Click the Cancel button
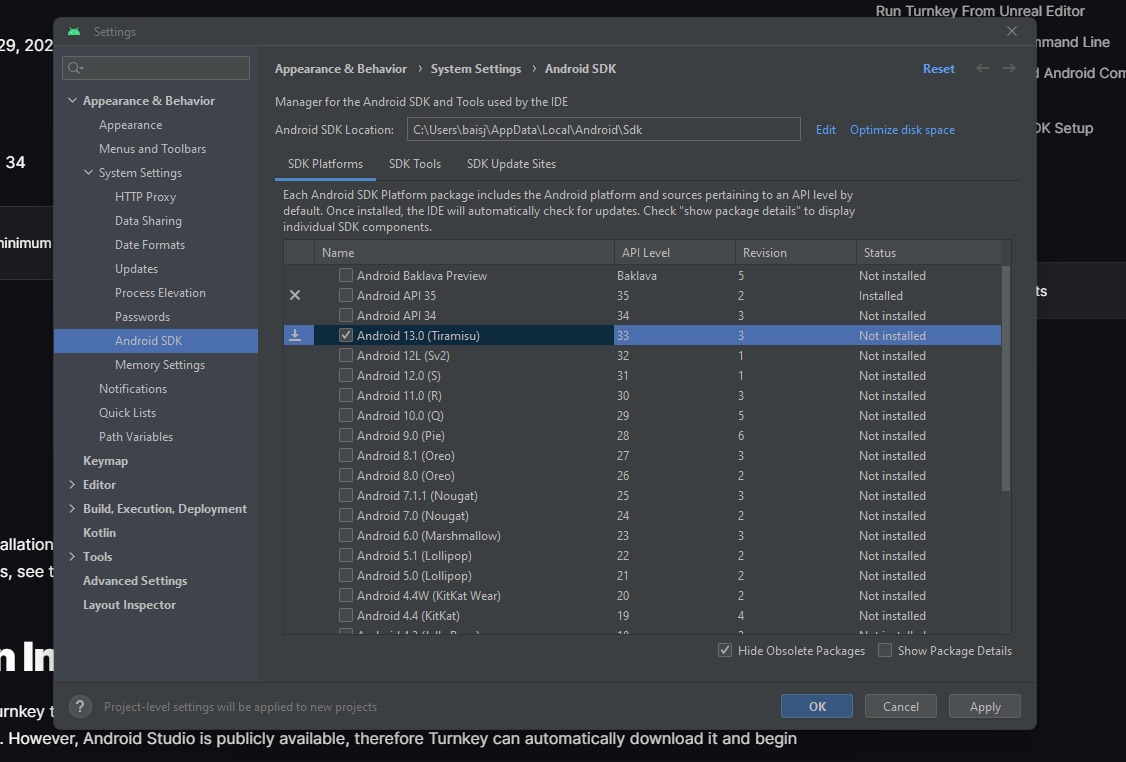This screenshot has height=762, width=1126. [901, 707]
